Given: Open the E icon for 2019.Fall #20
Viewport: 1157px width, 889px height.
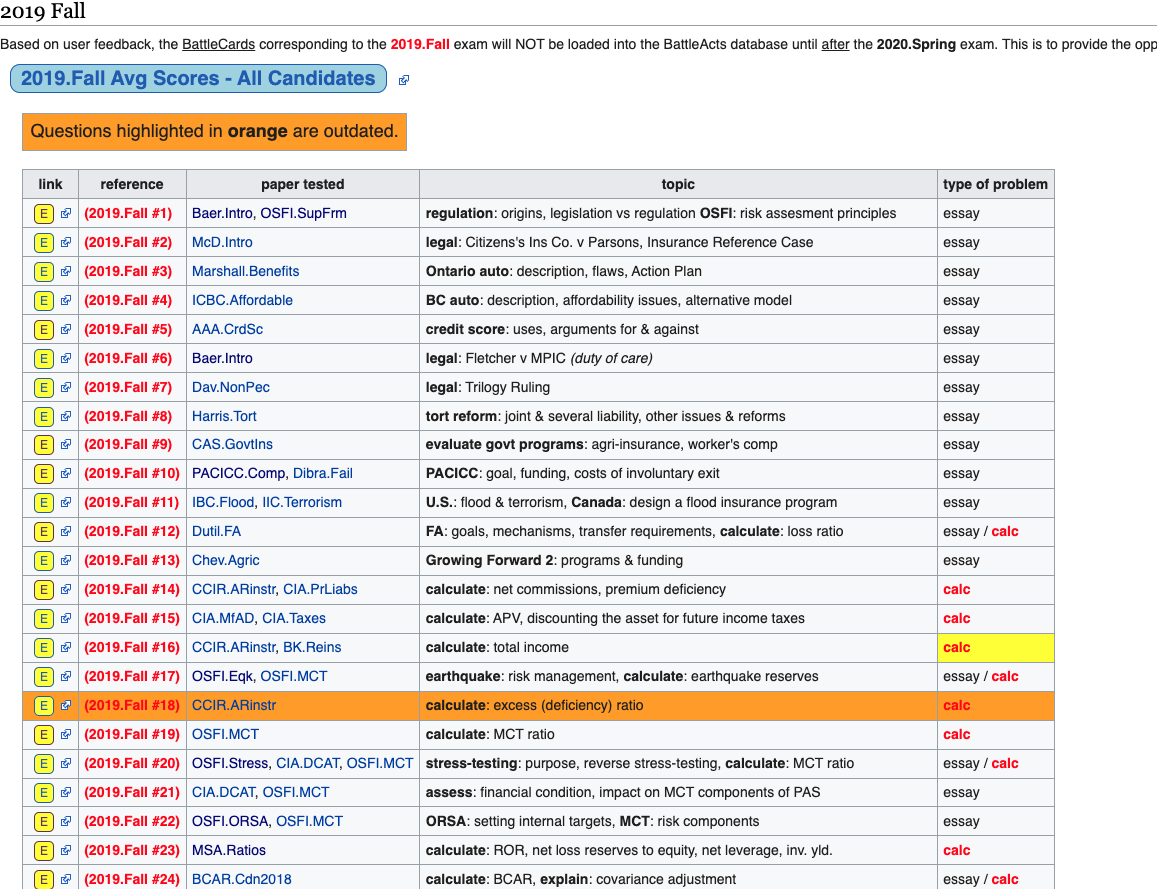Looking at the screenshot, I should click(x=44, y=764).
